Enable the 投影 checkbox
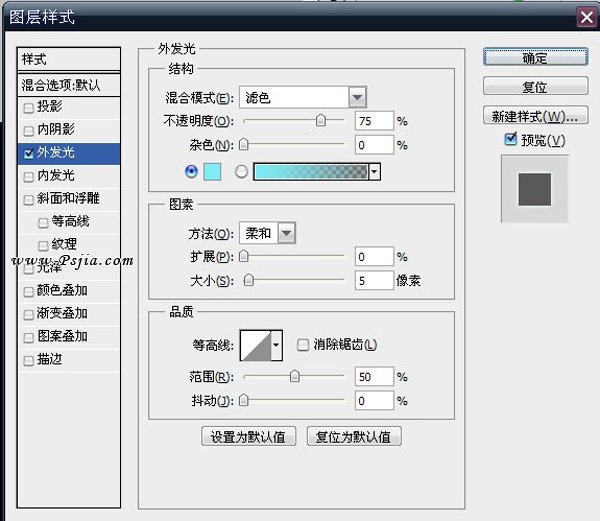 tap(28, 108)
